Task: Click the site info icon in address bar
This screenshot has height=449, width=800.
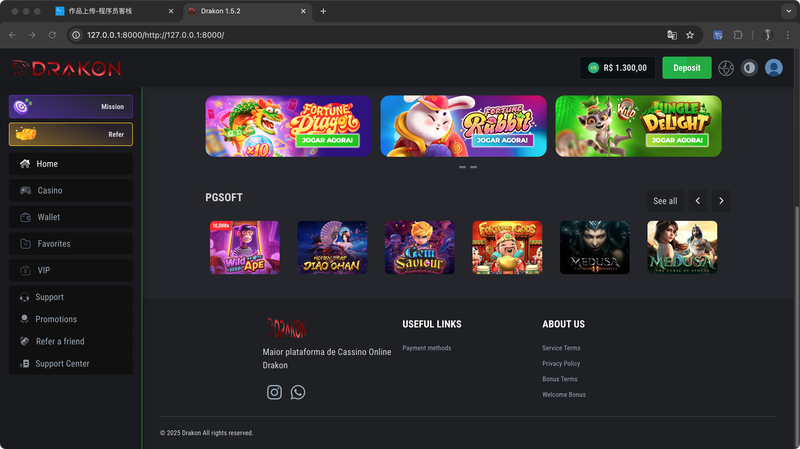Action: coord(76,35)
